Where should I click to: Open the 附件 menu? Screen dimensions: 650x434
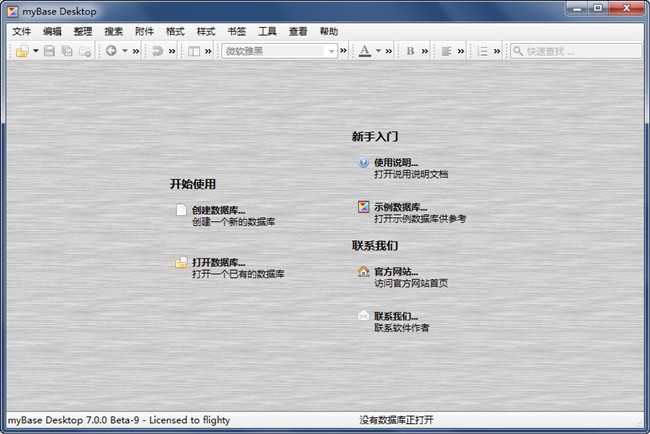[x=144, y=32]
